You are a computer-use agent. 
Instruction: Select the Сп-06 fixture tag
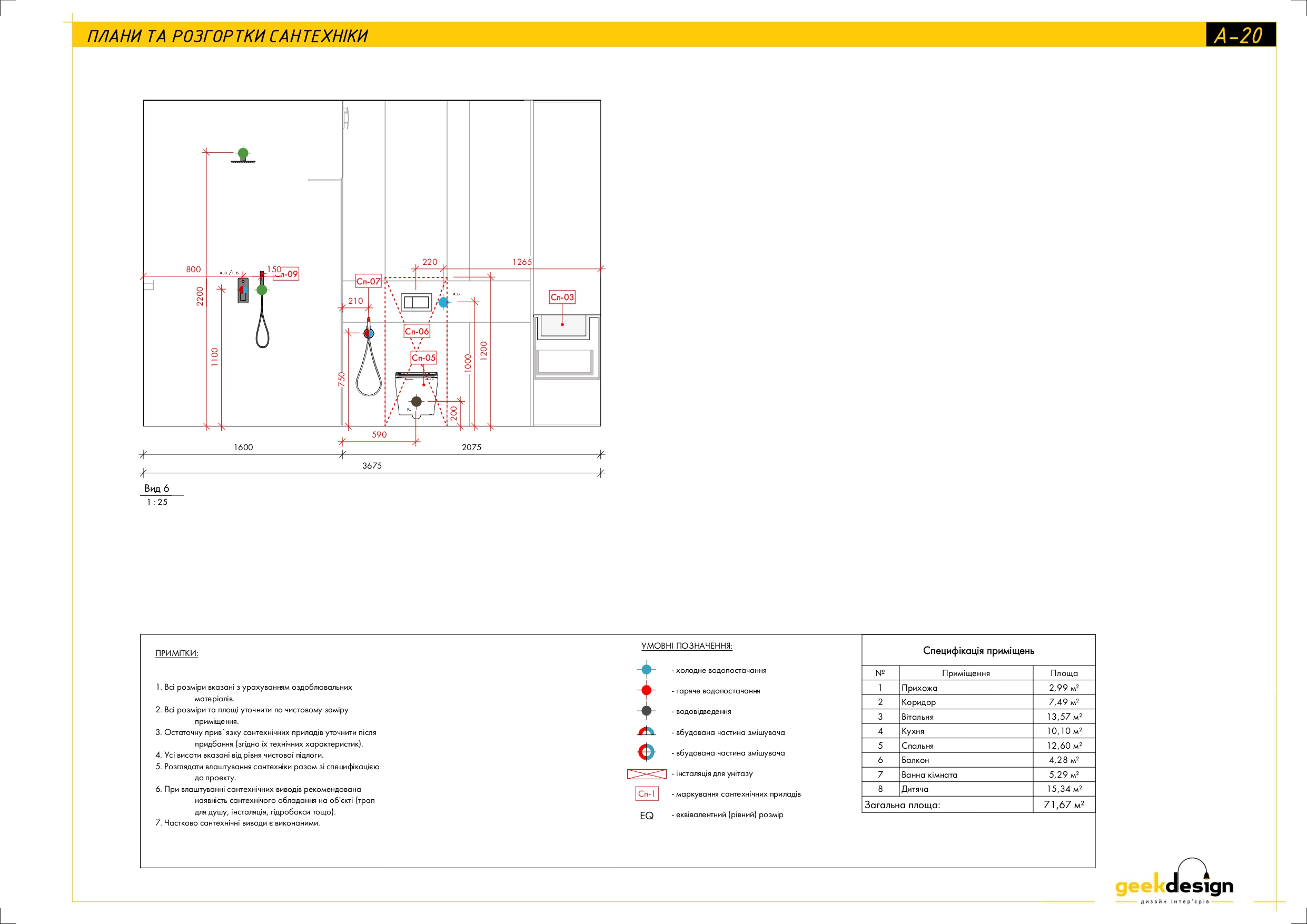417,331
